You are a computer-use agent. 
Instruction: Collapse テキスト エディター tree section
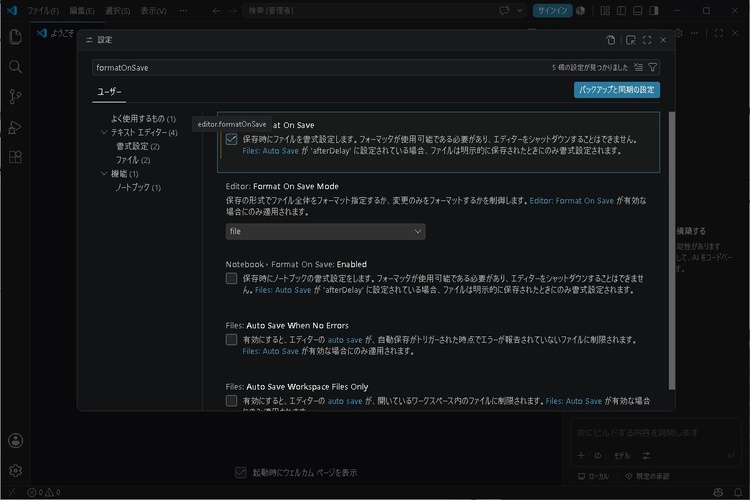pos(104,132)
